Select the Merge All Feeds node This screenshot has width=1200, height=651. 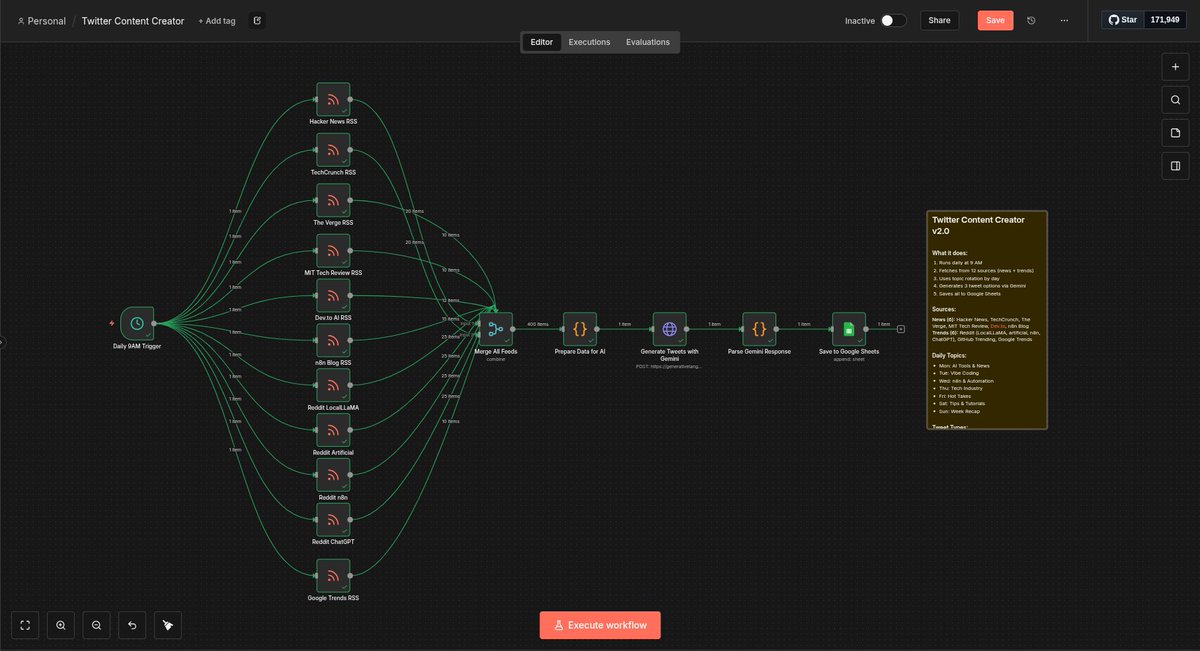coord(496,328)
